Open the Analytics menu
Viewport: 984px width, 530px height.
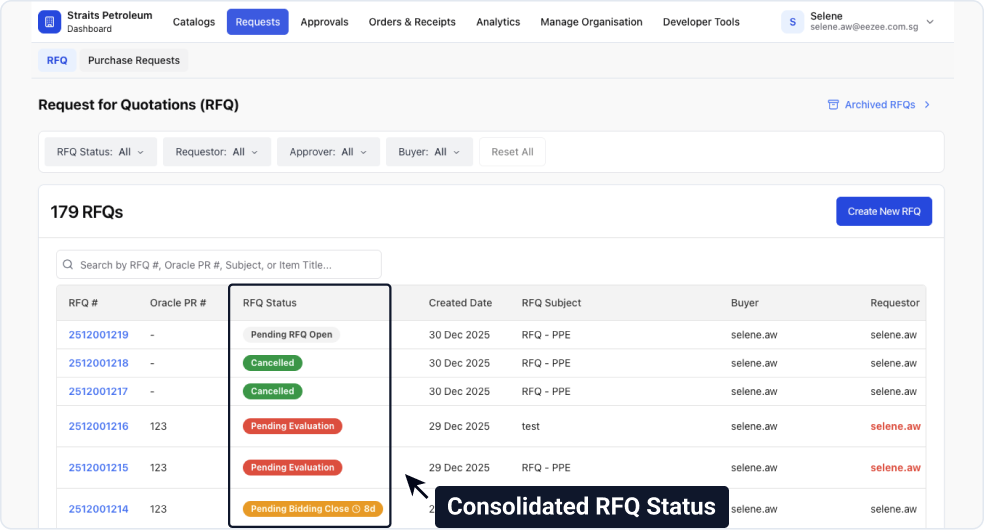coord(498,22)
